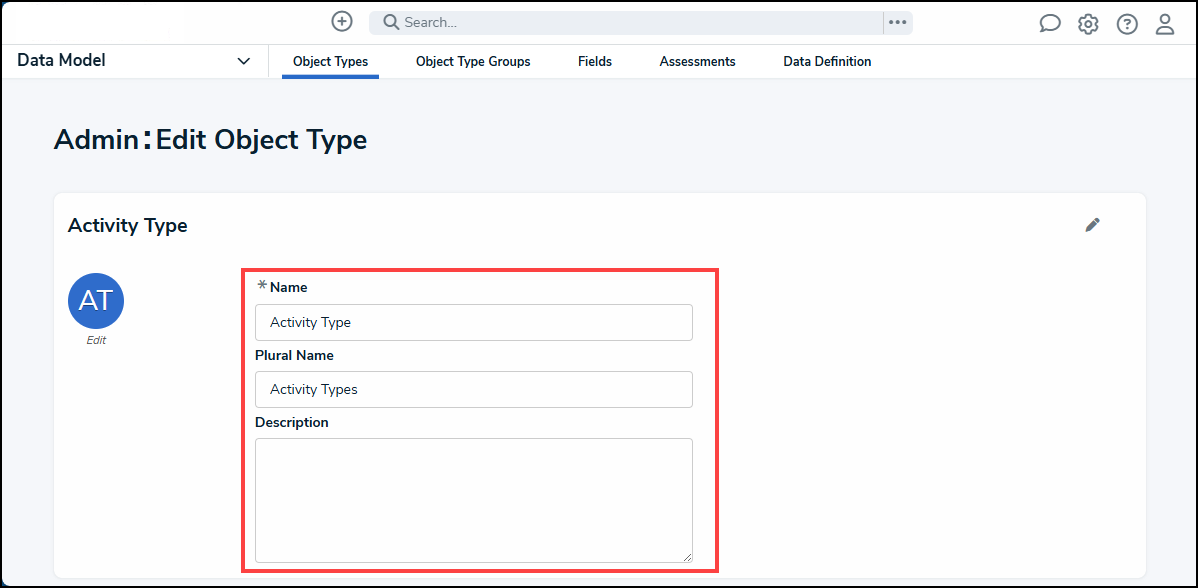
Task: Open the quick create plus icon
Action: (341, 21)
